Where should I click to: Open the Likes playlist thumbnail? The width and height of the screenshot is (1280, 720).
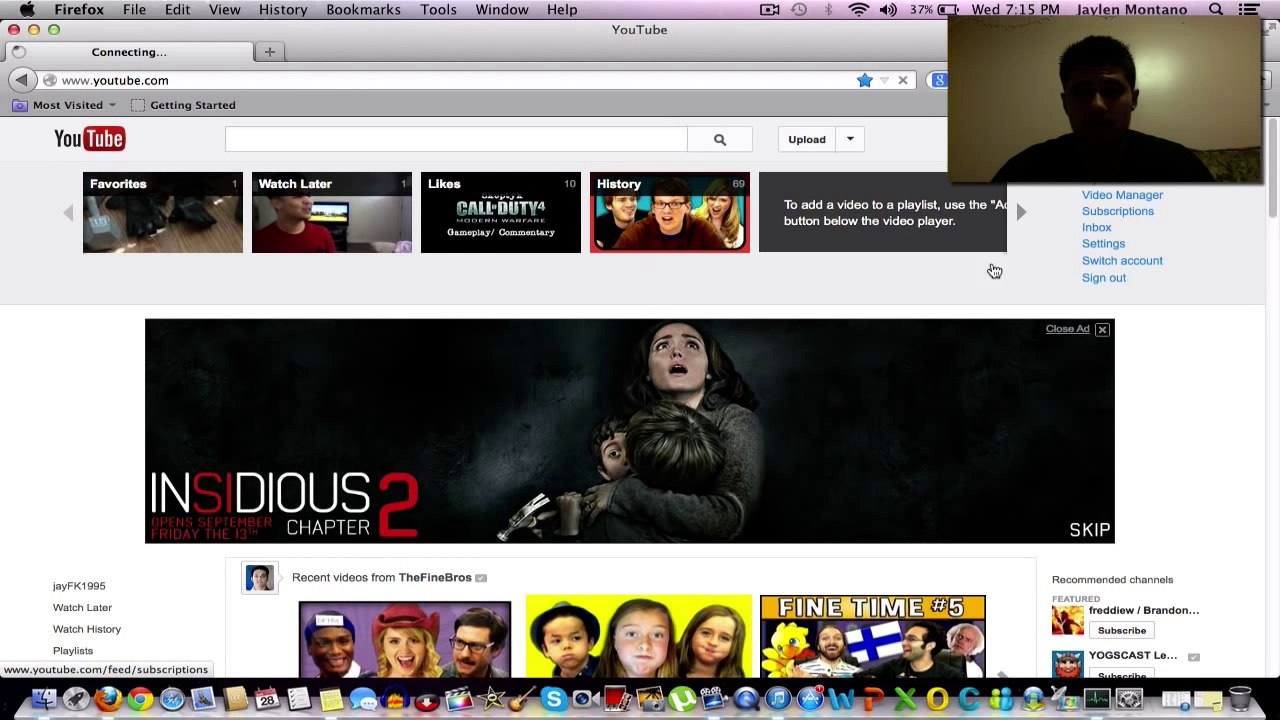[501, 212]
